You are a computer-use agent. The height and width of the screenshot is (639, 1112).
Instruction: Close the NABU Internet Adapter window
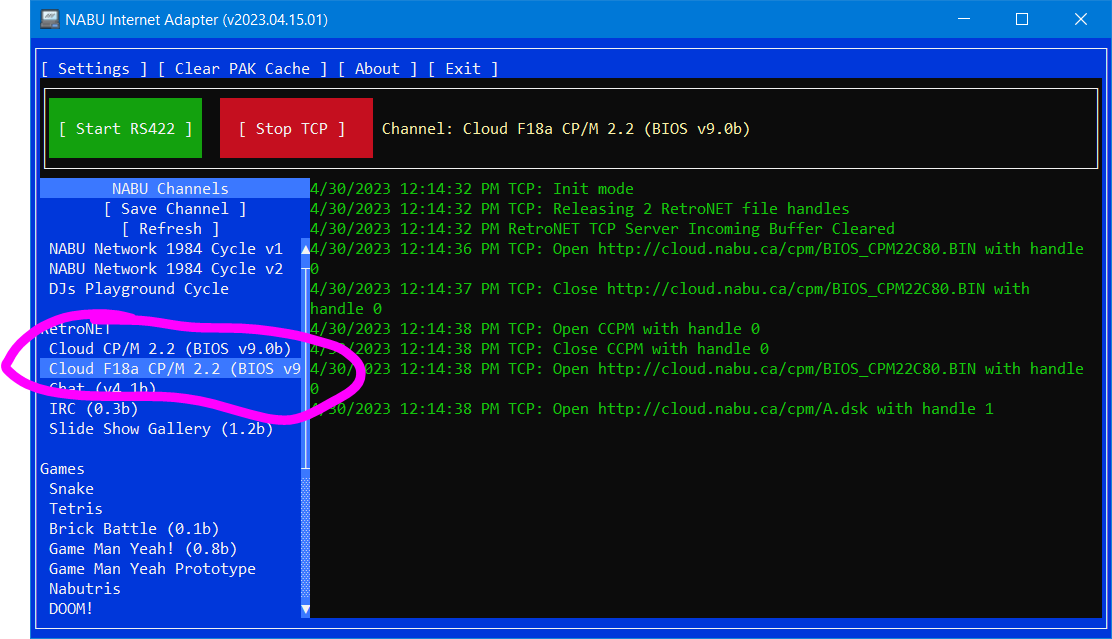1081,19
